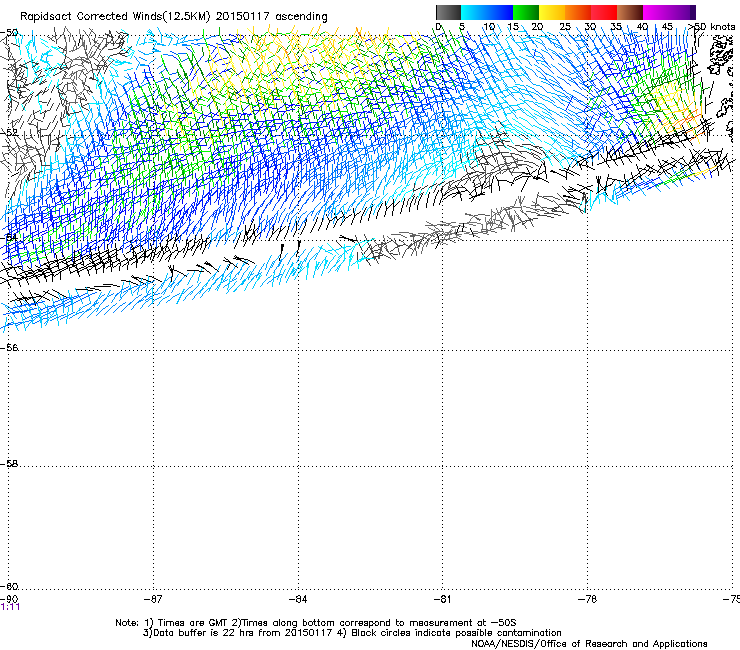Click the -81 longitude axis label
740x650 pixels.
(443, 599)
